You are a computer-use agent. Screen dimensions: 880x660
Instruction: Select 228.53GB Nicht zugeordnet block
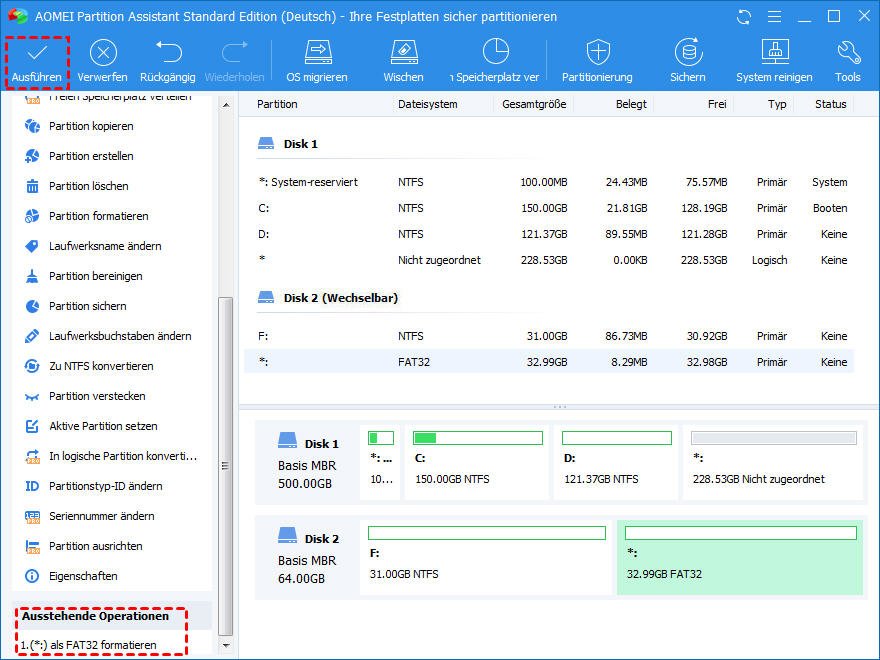(773, 462)
